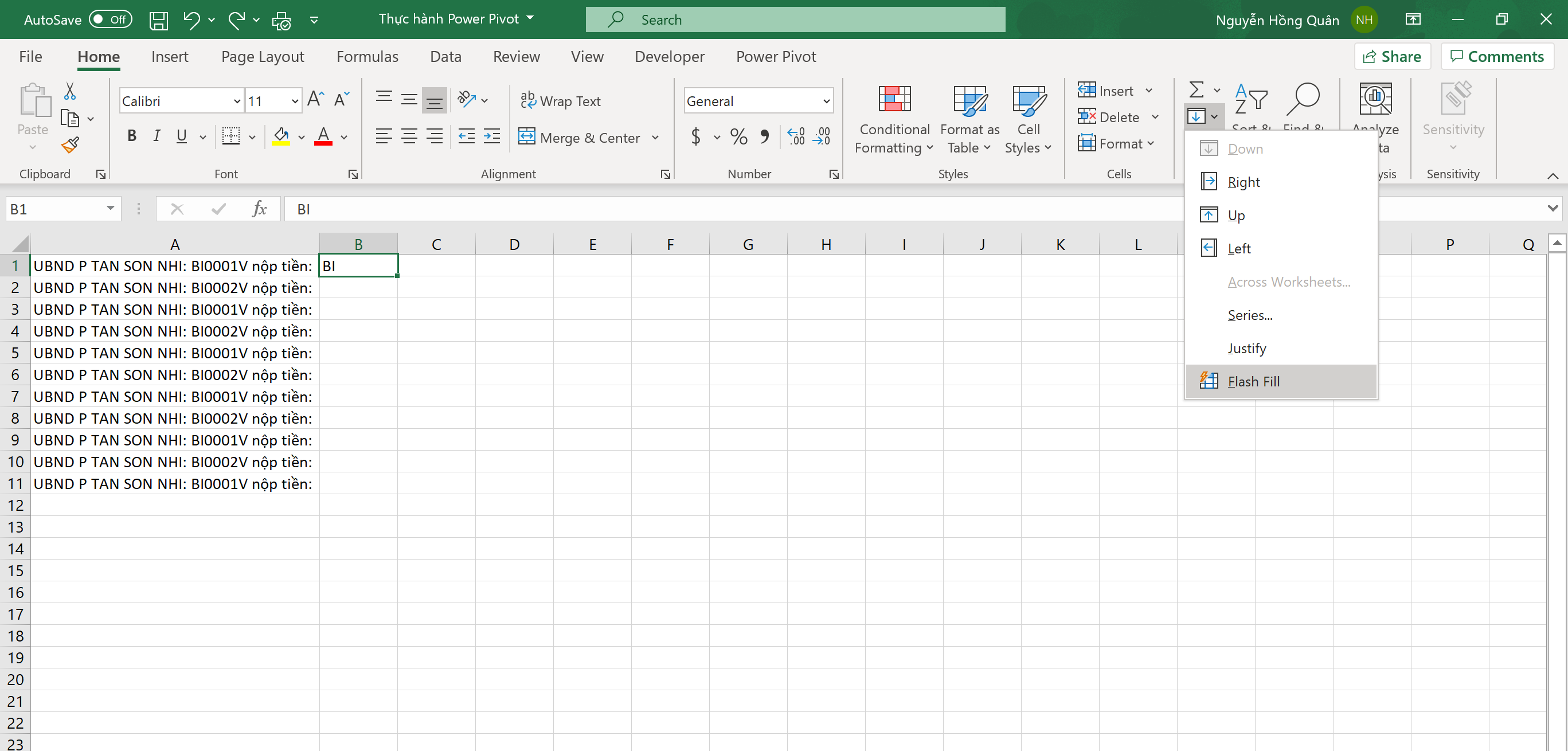Viewport: 1568px width, 751px height.
Task: Click the Share button
Action: tap(1392, 57)
